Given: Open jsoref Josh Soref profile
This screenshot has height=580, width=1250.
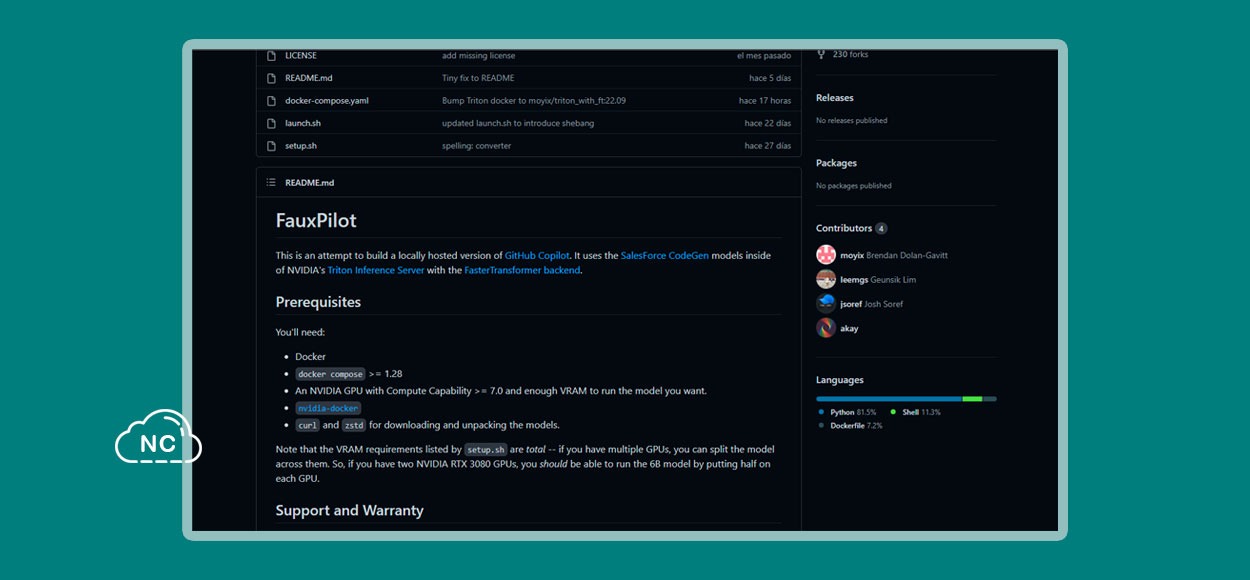Looking at the screenshot, I should click(871, 304).
